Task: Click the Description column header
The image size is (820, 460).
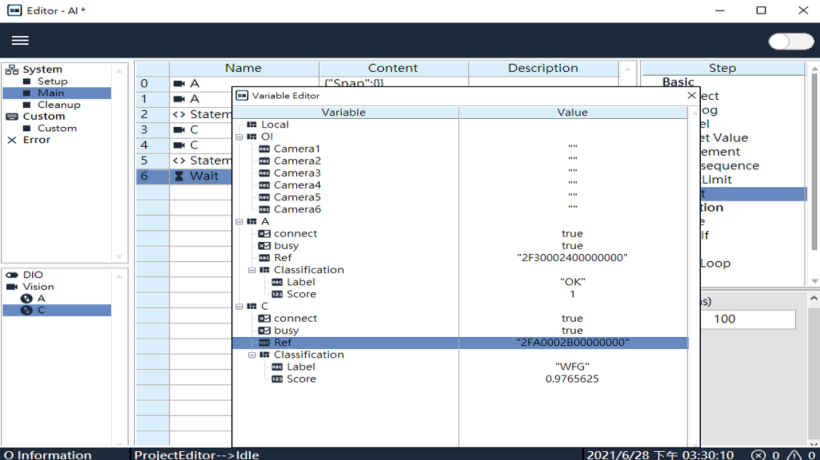Action: [543, 68]
